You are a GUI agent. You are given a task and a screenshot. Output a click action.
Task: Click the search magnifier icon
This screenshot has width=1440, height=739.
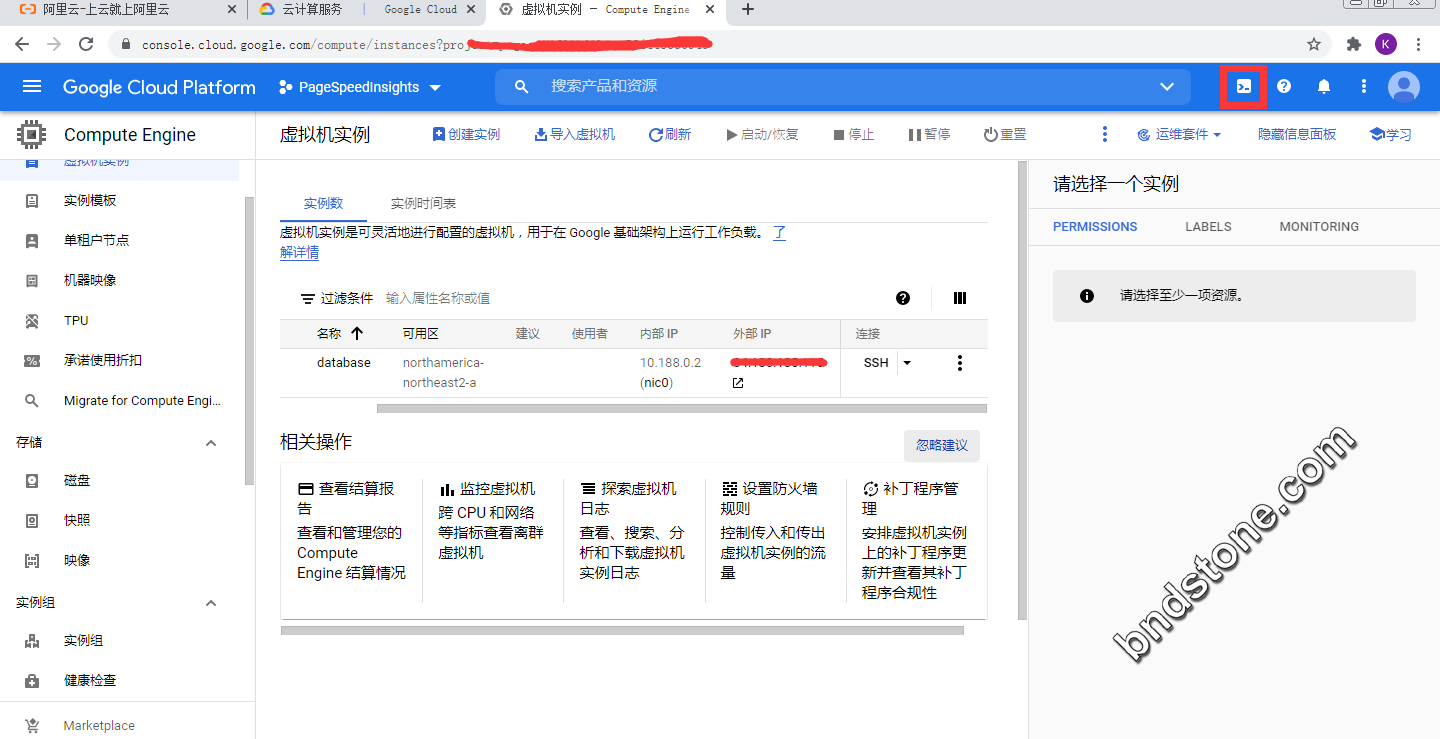[x=521, y=87]
